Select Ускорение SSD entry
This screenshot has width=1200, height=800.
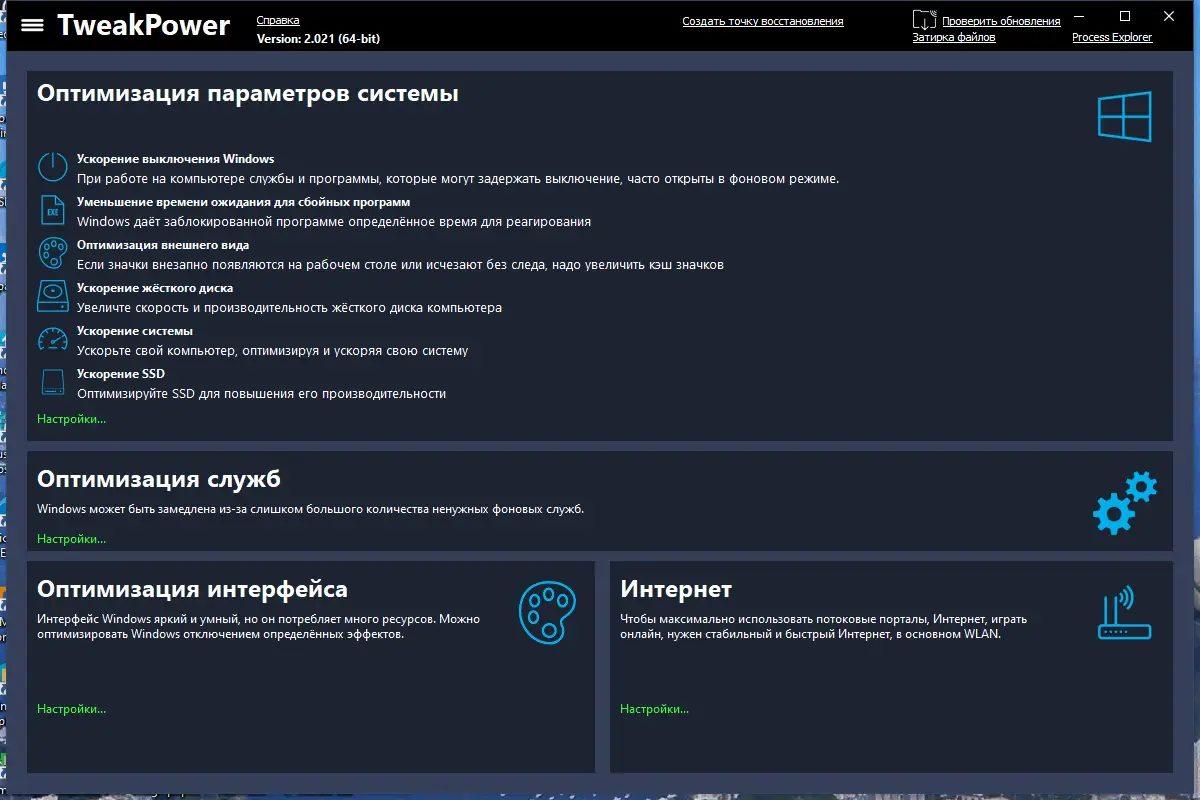pyautogui.click(x=121, y=374)
